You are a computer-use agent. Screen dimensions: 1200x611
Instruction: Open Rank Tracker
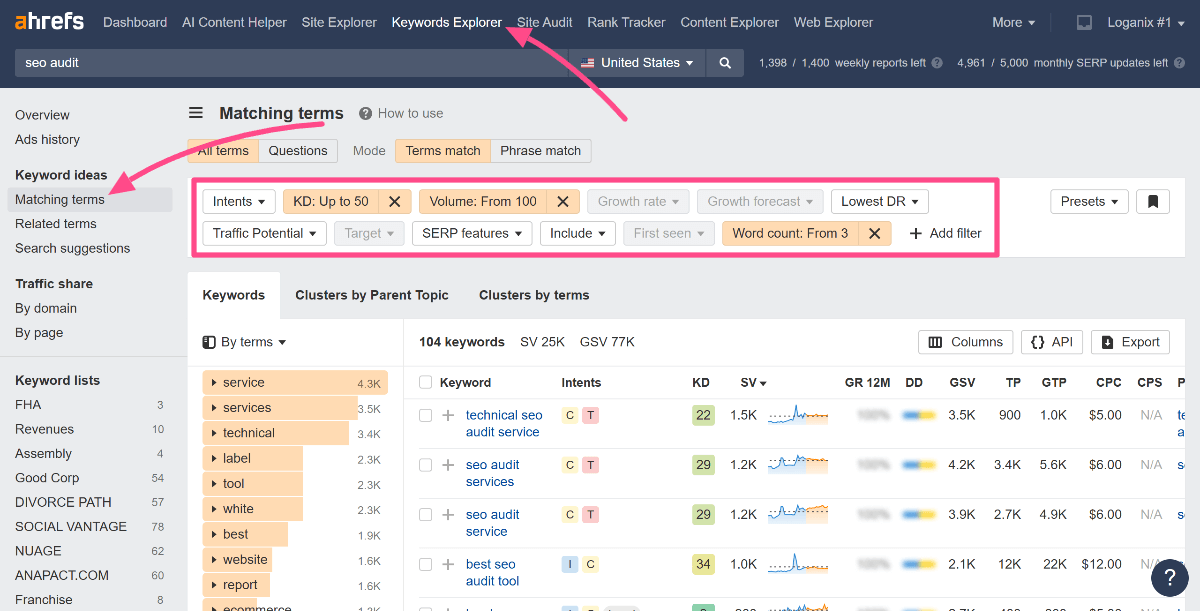pos(626,22)
